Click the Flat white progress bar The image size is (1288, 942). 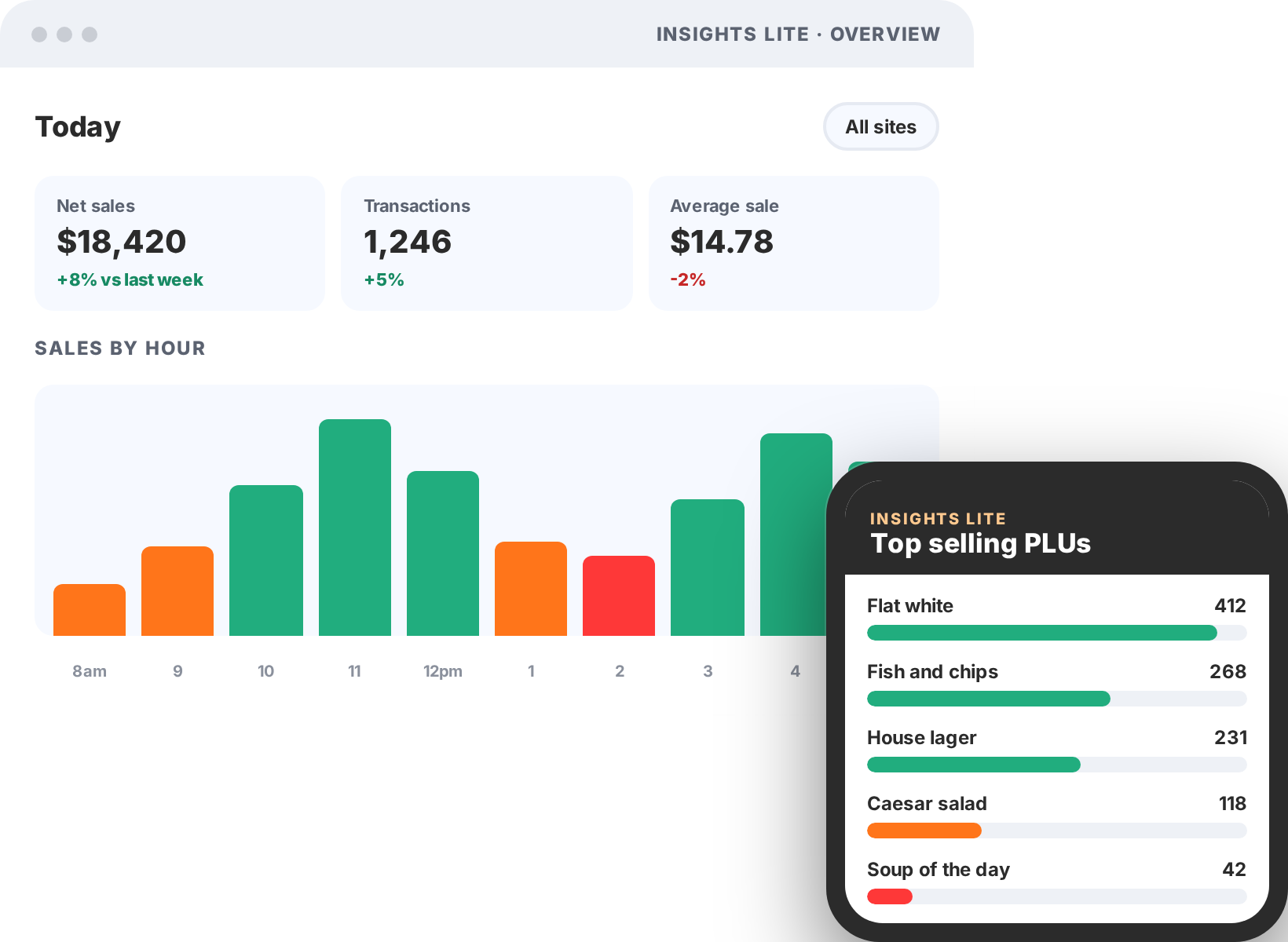1056,633
